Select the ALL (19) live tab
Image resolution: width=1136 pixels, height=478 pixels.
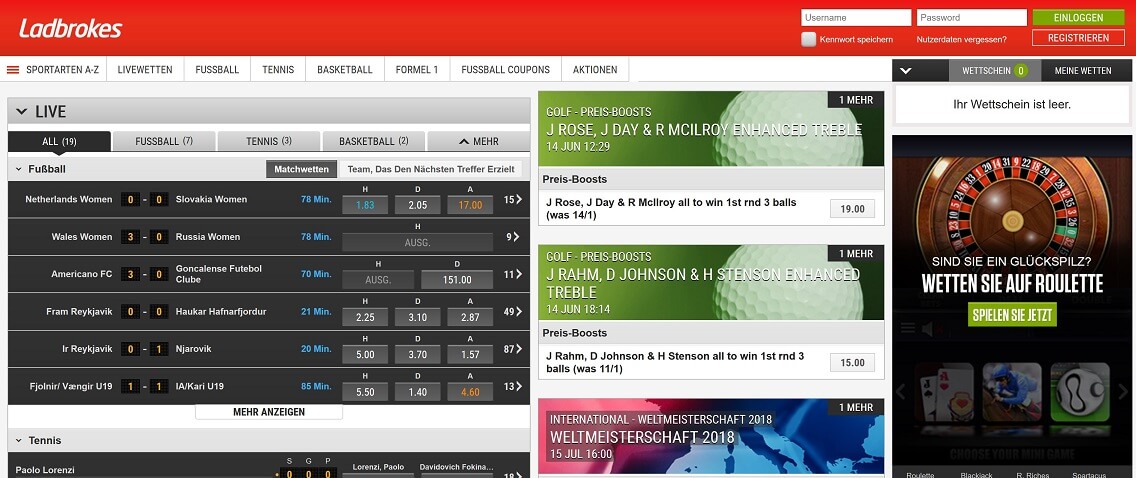click(x=59, y=141)
